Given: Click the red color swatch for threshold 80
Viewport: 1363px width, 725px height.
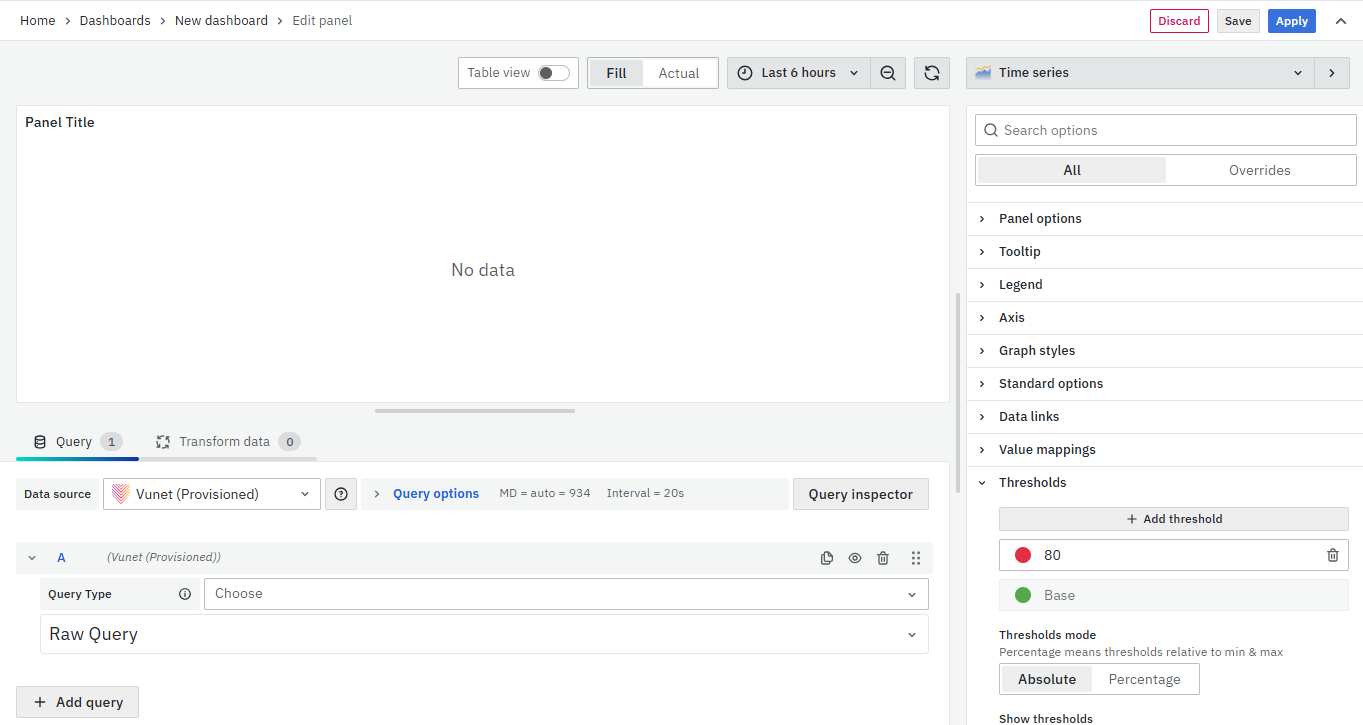Looking at the screenshot, I should click(x=1023, y=555).
